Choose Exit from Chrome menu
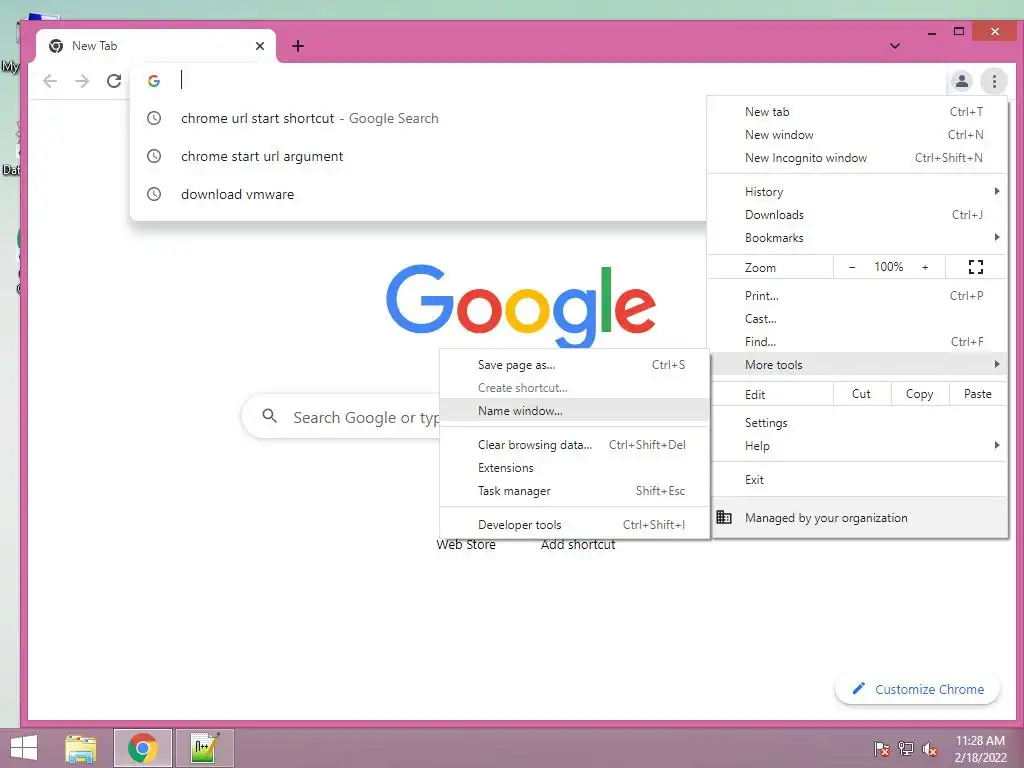 click(857, 479)
